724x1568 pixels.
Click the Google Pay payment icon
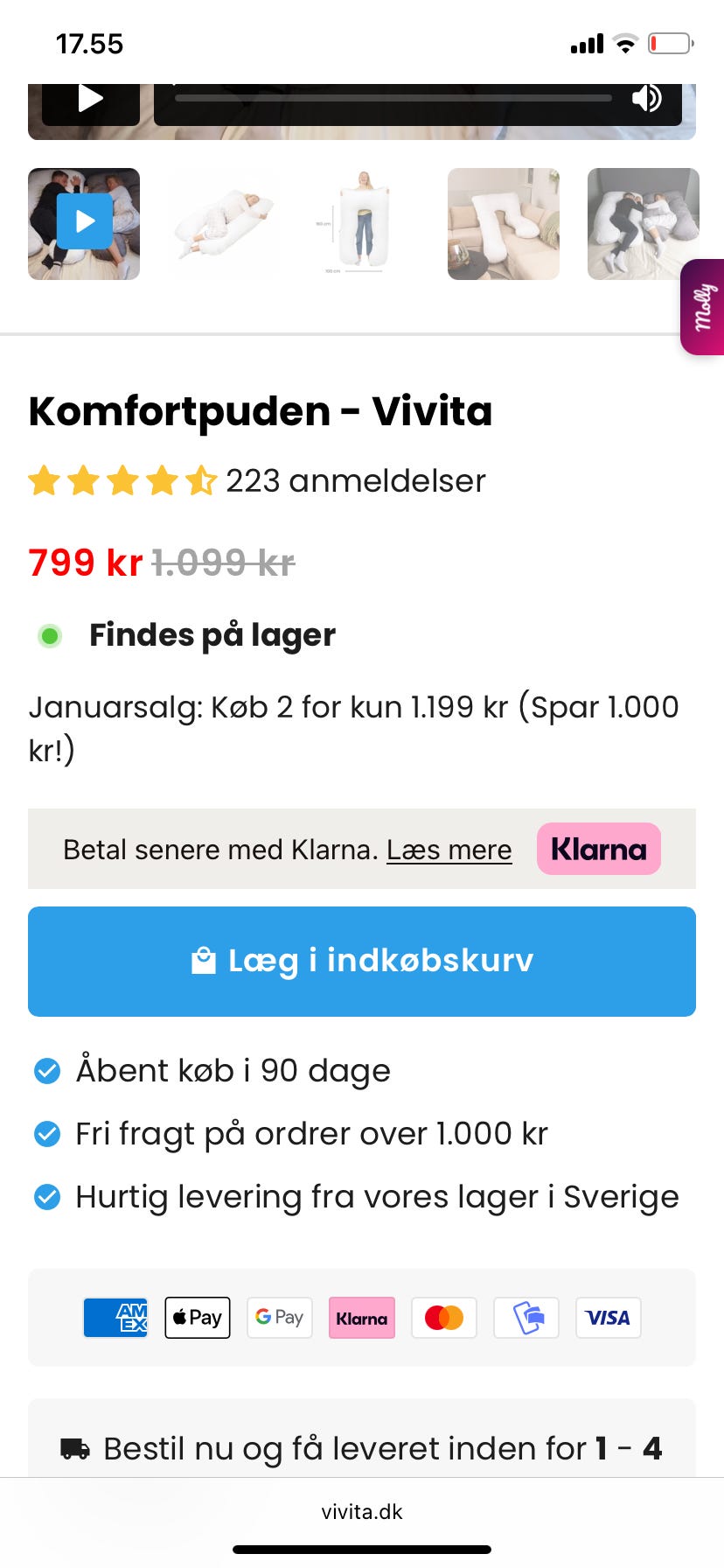280,1318
